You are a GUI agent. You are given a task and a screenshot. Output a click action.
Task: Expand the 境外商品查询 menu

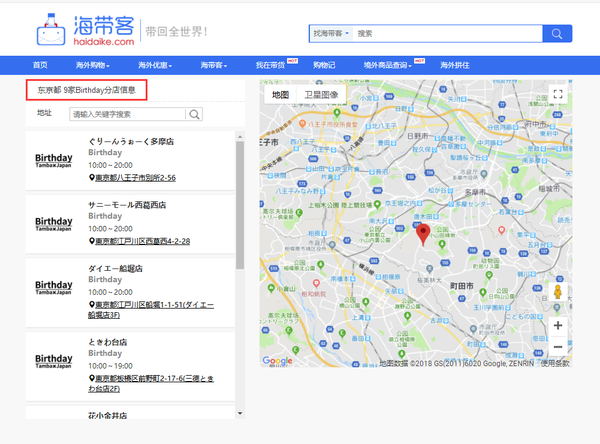(388, 65)
